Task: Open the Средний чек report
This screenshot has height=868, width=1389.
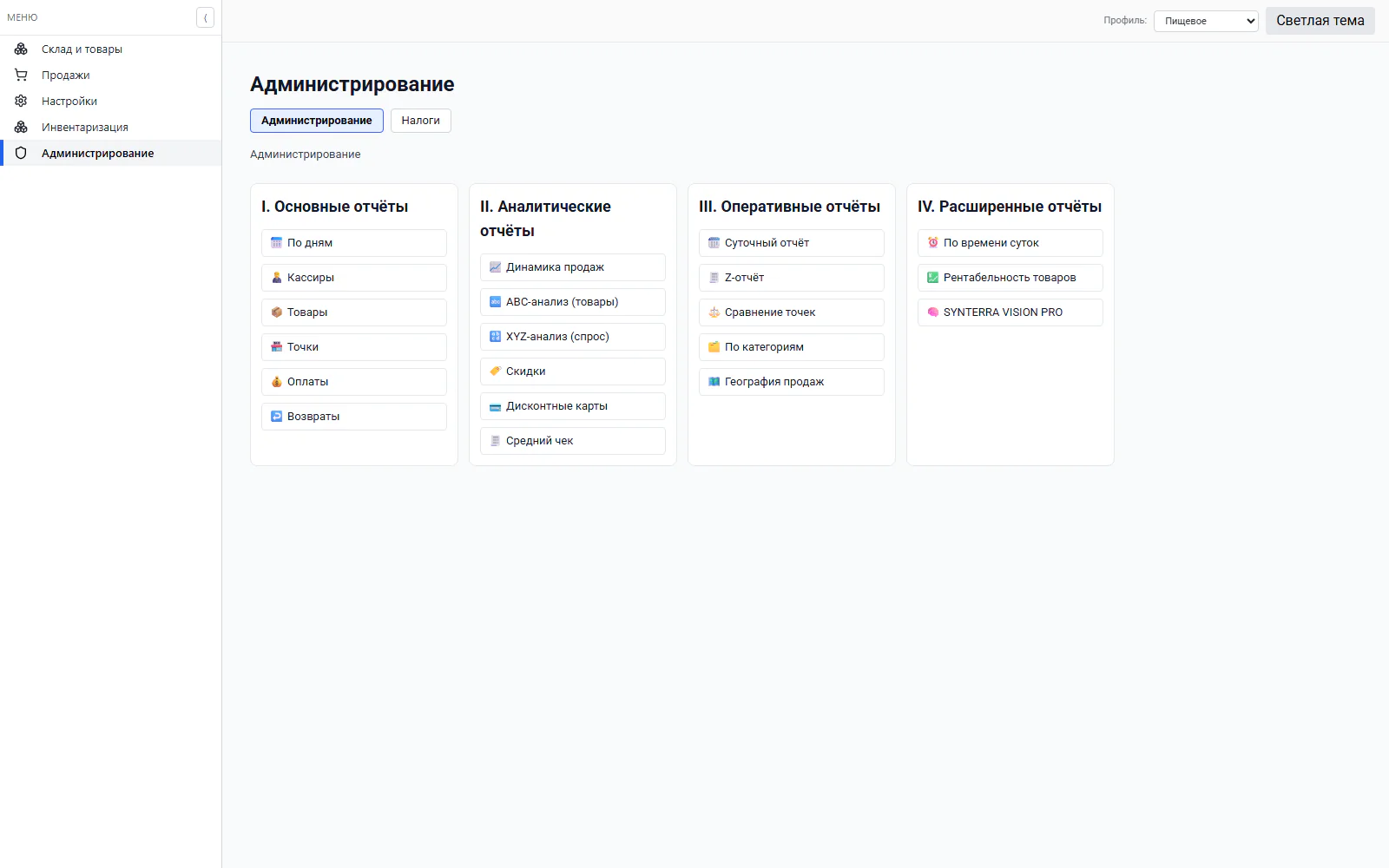Action: point(573,441)
